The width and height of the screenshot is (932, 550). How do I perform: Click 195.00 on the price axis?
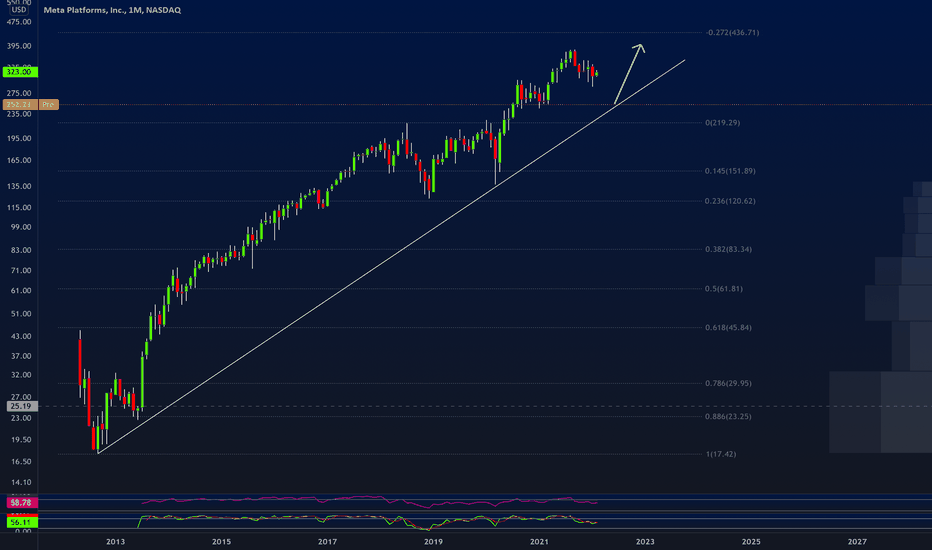19,139
